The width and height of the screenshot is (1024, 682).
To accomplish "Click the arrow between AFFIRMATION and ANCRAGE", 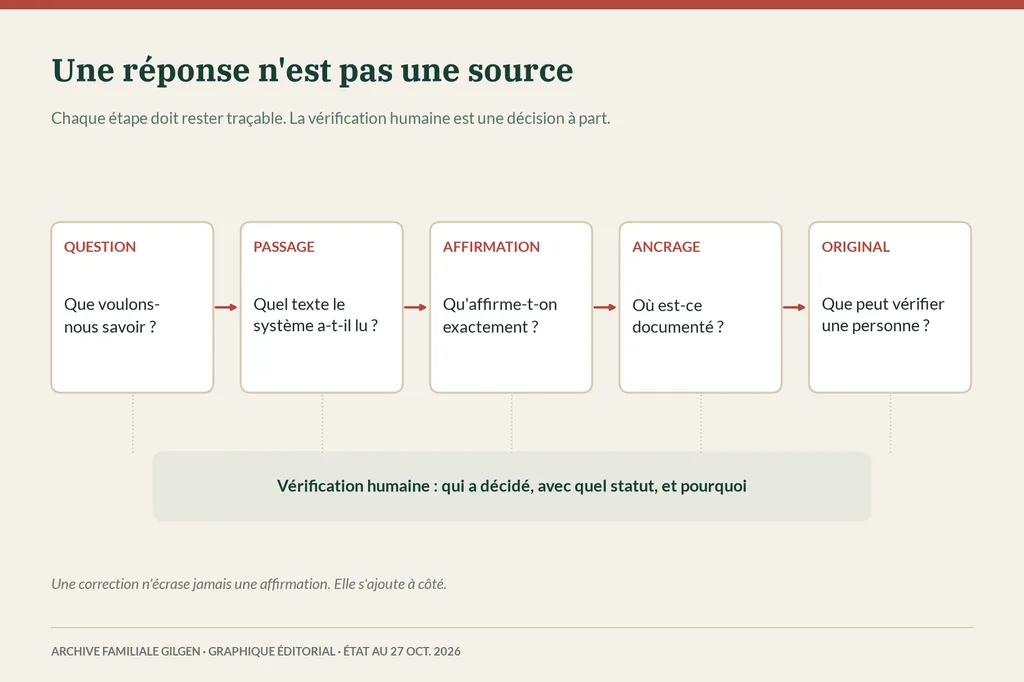I will [x=605, y=307].
